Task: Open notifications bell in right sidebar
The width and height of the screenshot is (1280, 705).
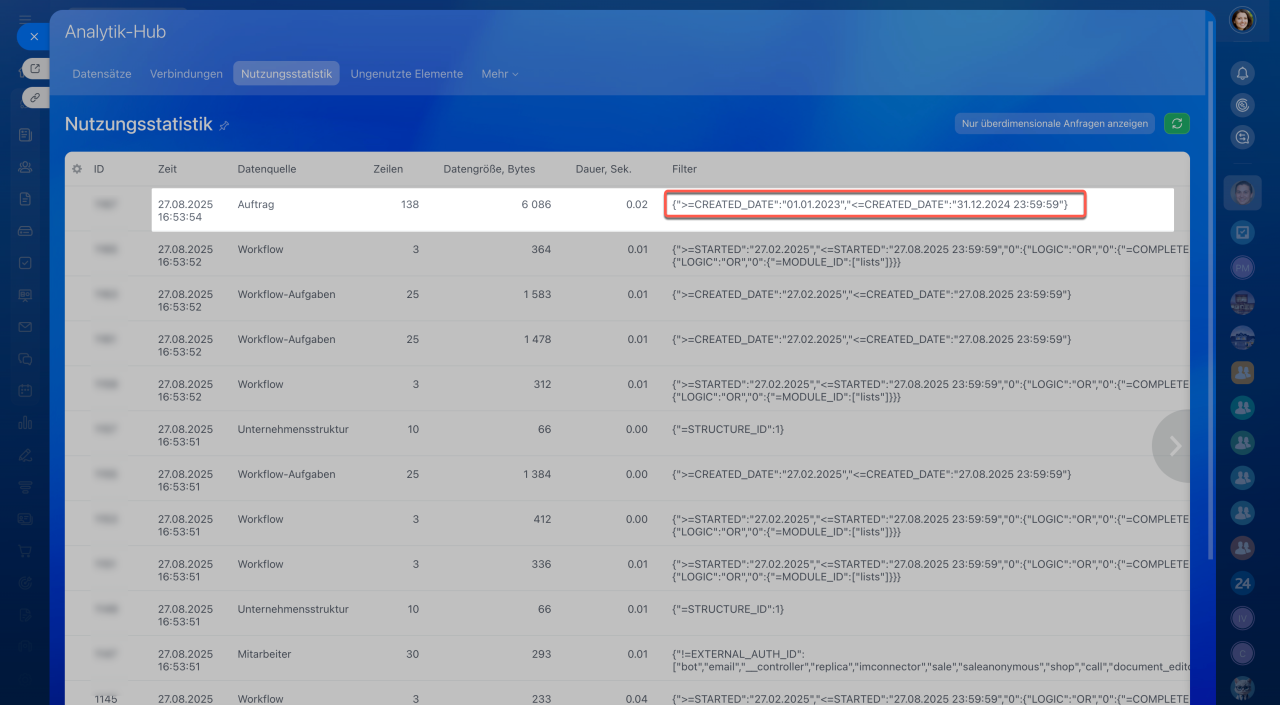Action: coord(1242,73)
